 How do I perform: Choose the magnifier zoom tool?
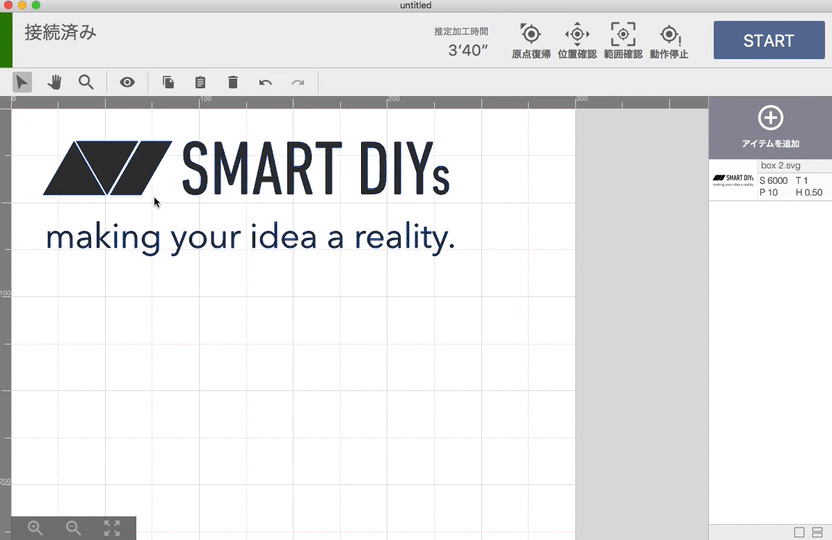(x=86, y=82)
